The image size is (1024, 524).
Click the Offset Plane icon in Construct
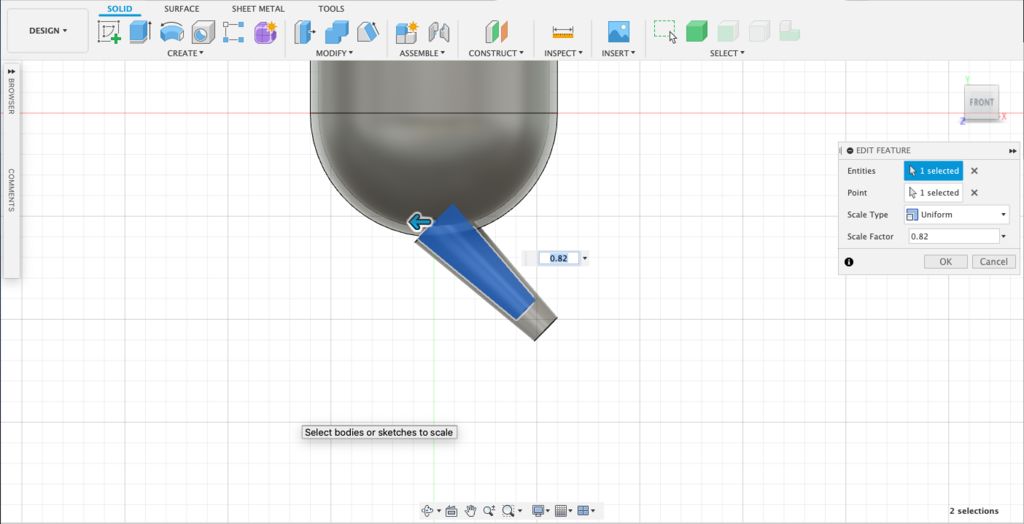point(496,32)
